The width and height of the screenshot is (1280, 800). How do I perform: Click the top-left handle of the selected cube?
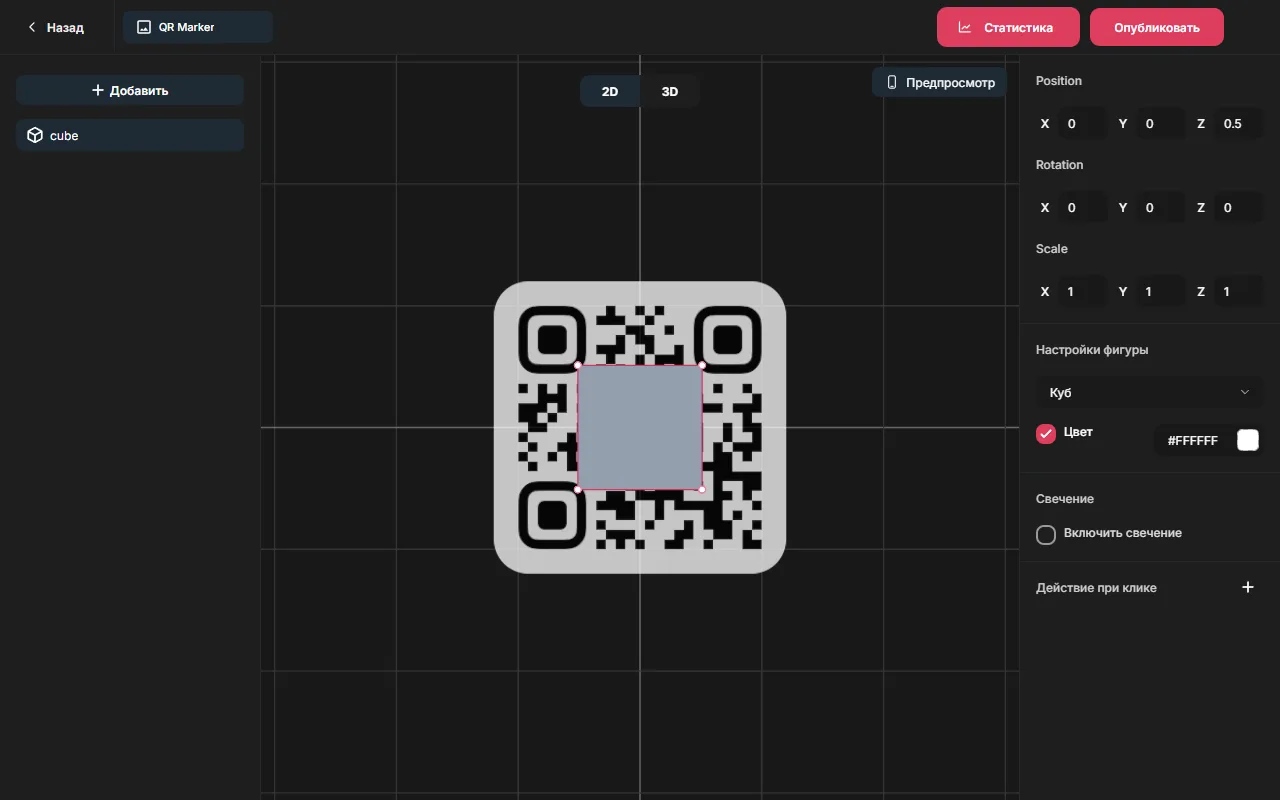[578, 365]
